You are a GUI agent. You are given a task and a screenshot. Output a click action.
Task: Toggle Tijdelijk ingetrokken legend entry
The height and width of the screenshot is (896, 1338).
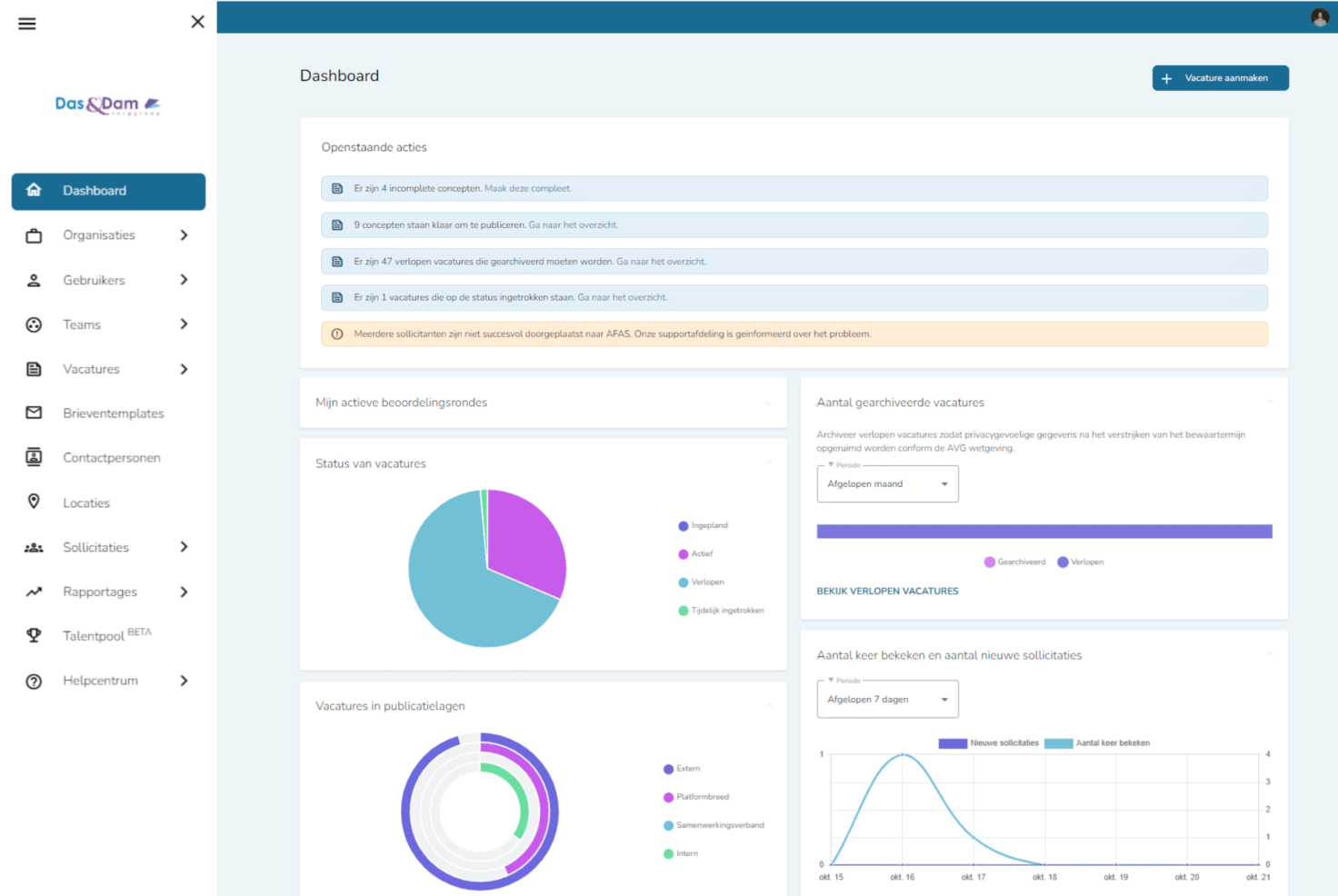[x=721, y=611]
